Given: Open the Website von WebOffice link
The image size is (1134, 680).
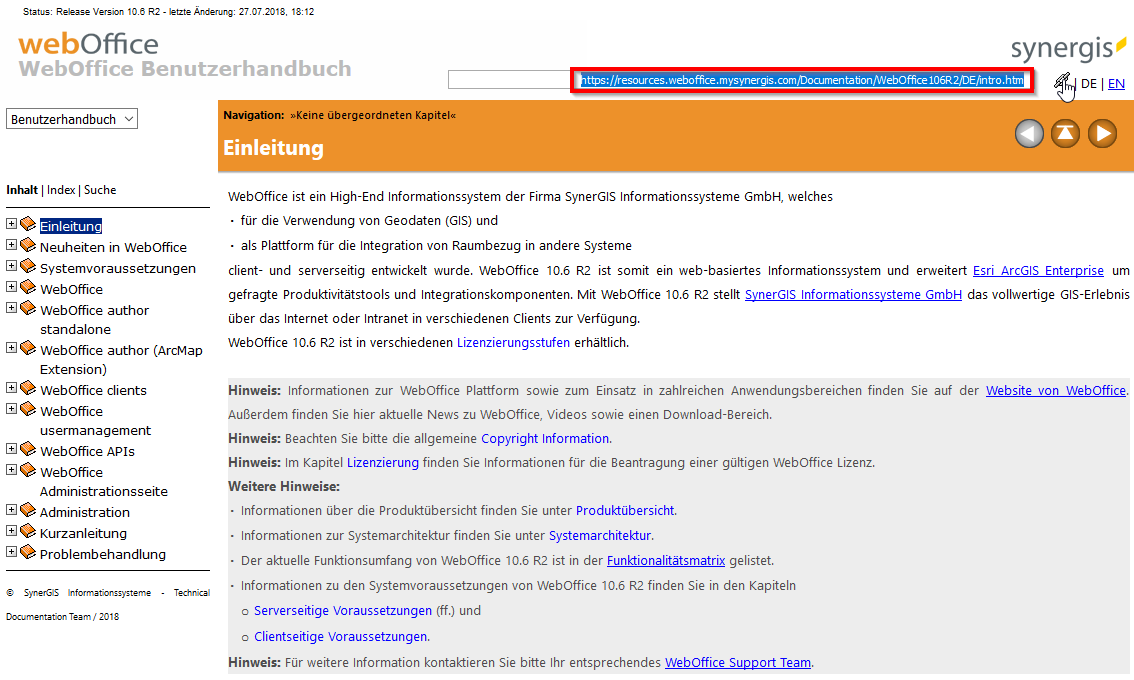Looking at the screenshot, I should coord(1056,391).
